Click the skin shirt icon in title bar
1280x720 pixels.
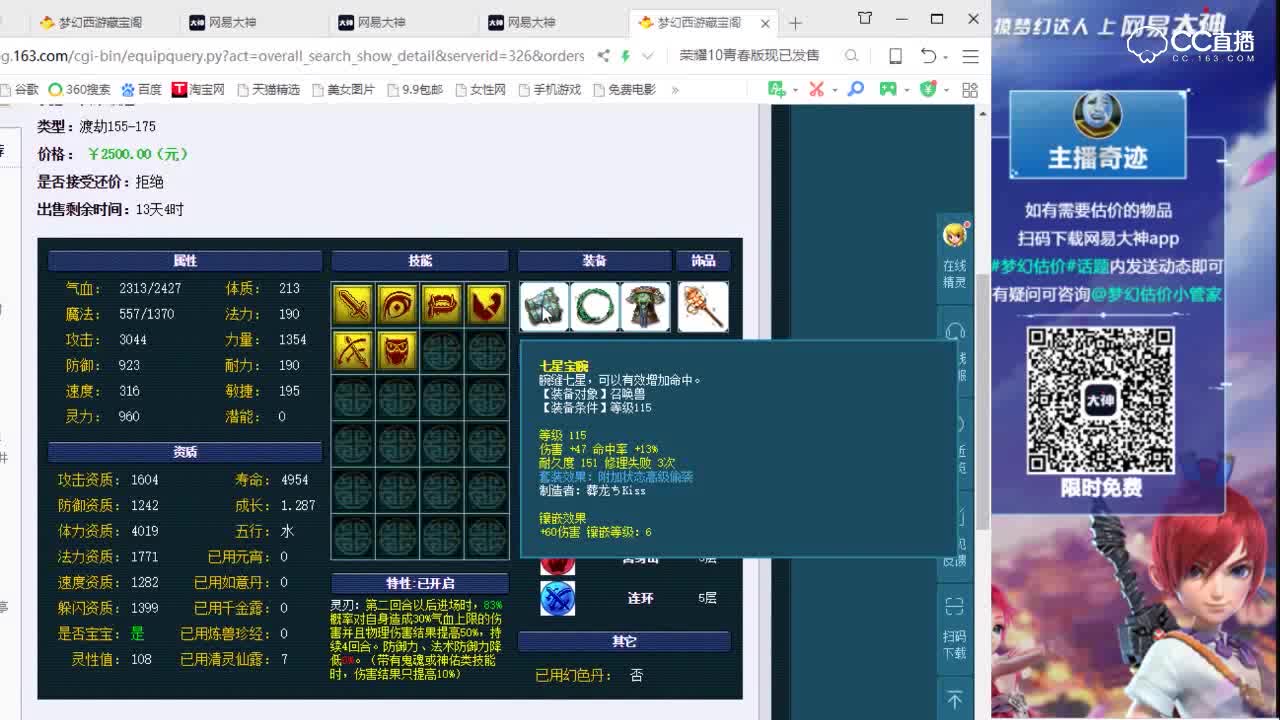[x=865, y=18]
